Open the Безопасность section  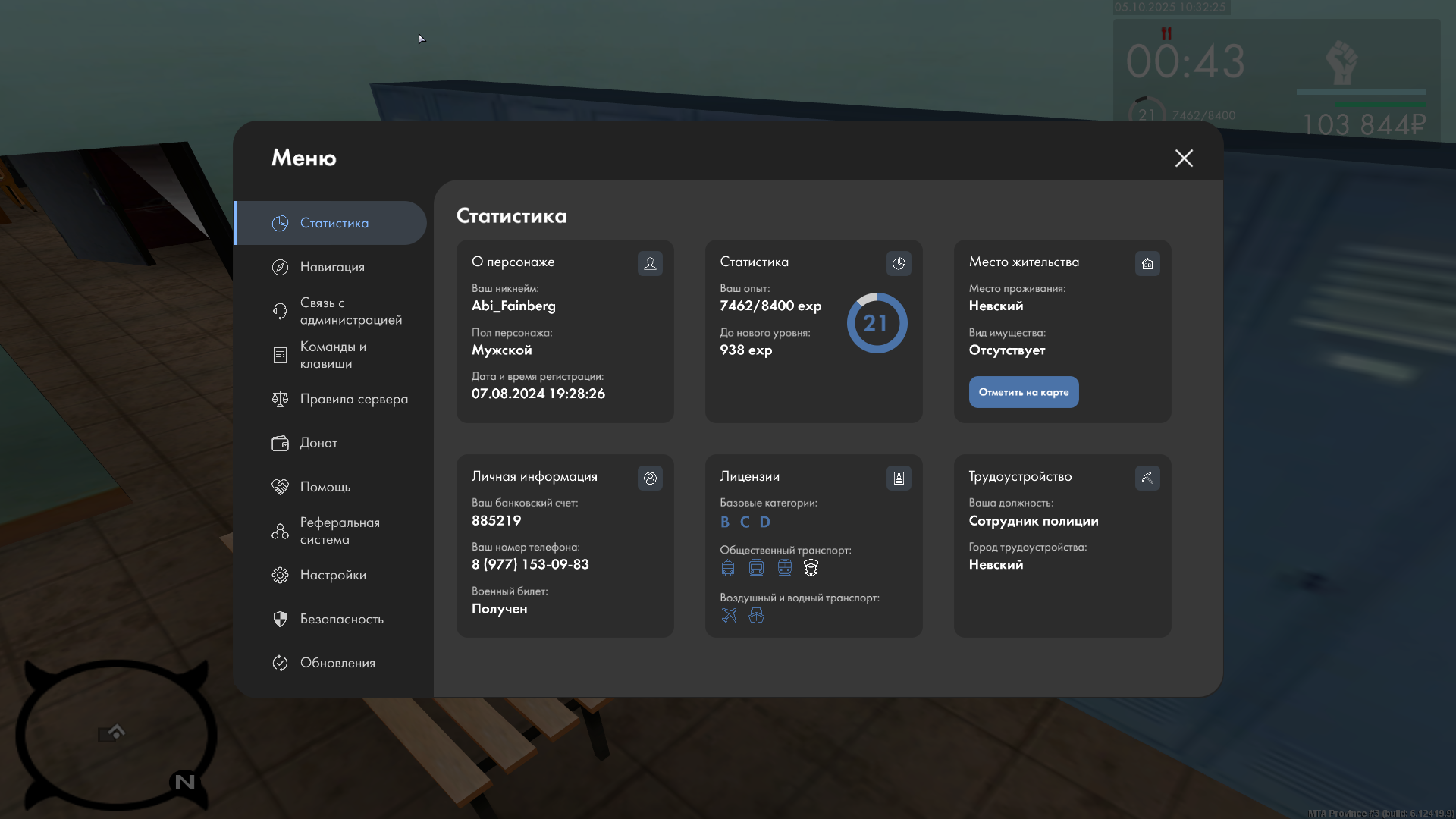point(341,619)
